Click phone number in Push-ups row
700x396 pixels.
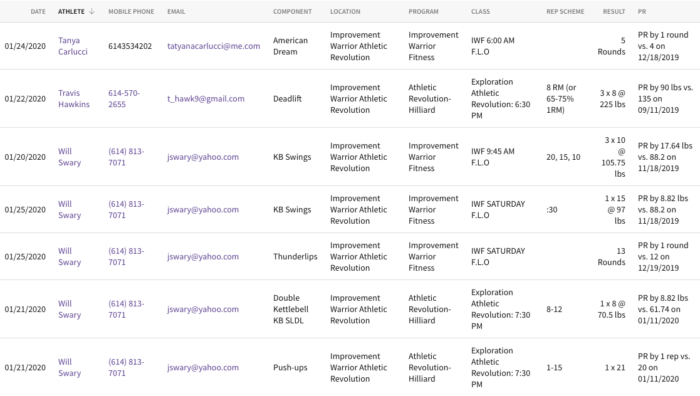click(x=126, y=367)
